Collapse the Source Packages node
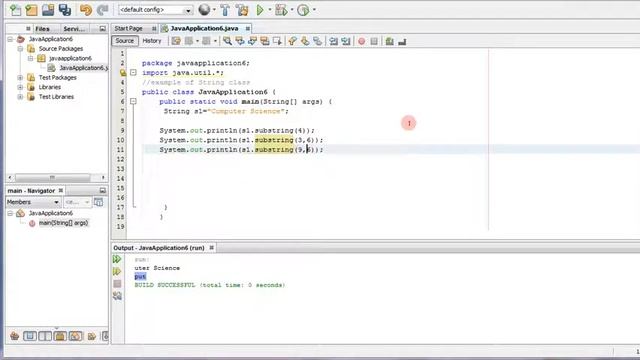This screenshot has width=640, height=360. [20, 49]
